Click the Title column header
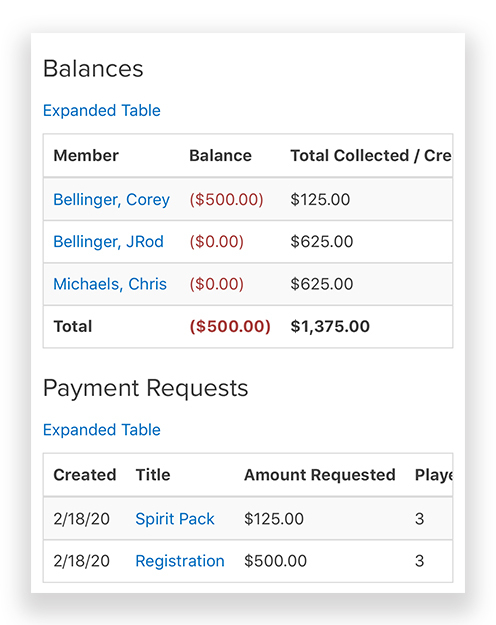This screenshot has height=625, width=496. [153, 475]
